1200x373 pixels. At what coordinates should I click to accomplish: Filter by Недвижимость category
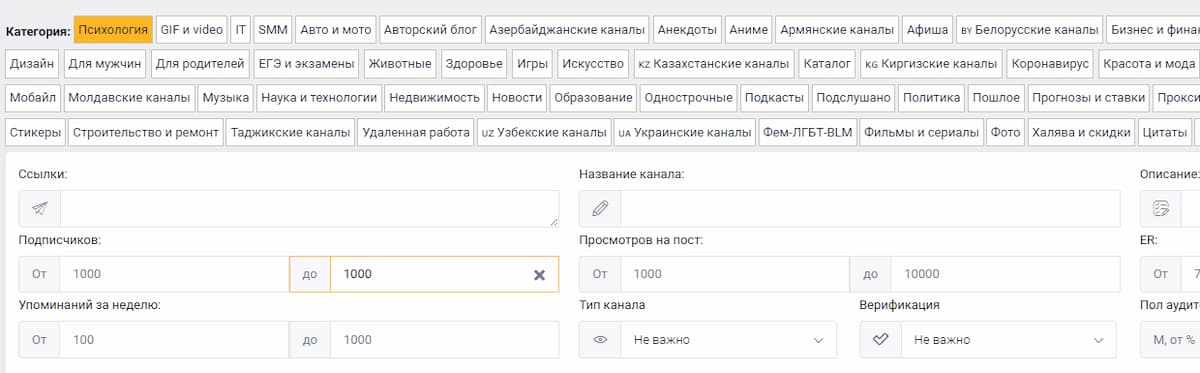pos(436,98)
